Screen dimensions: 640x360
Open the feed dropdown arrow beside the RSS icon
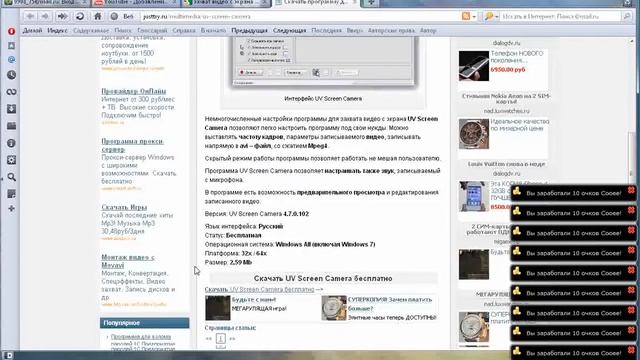(474, 17)
